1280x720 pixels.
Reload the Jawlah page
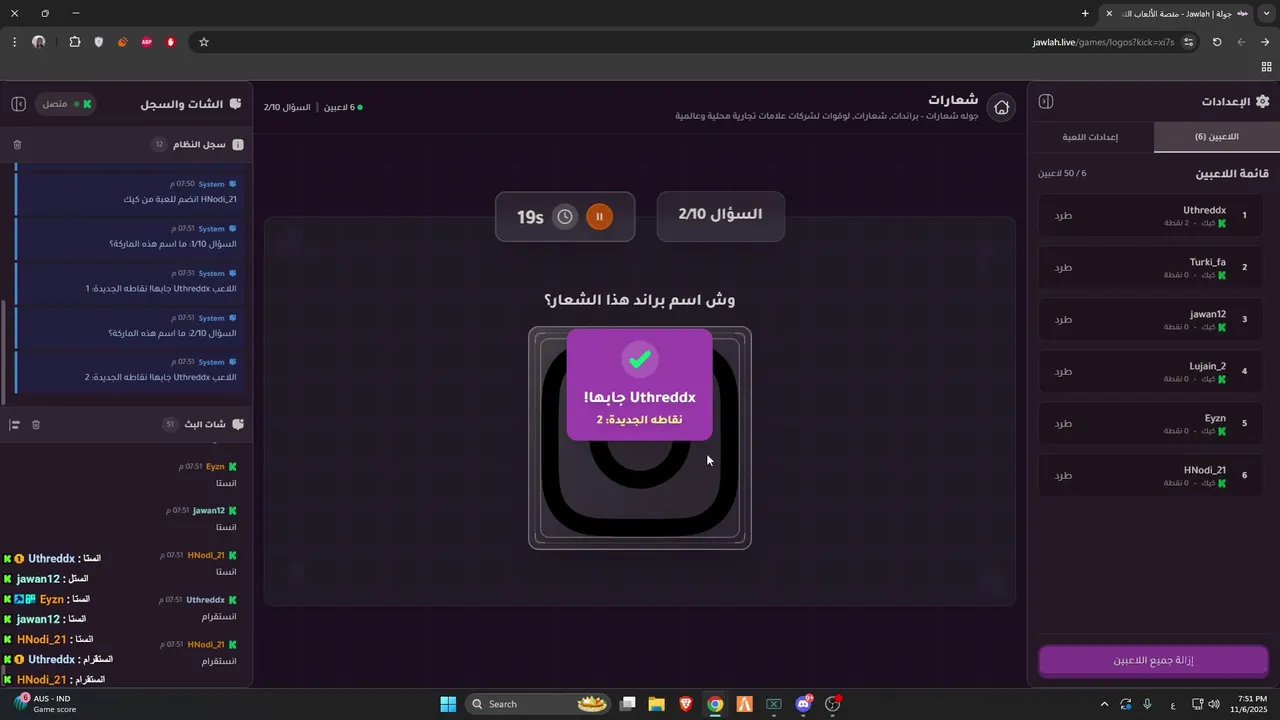[1217, 42]
